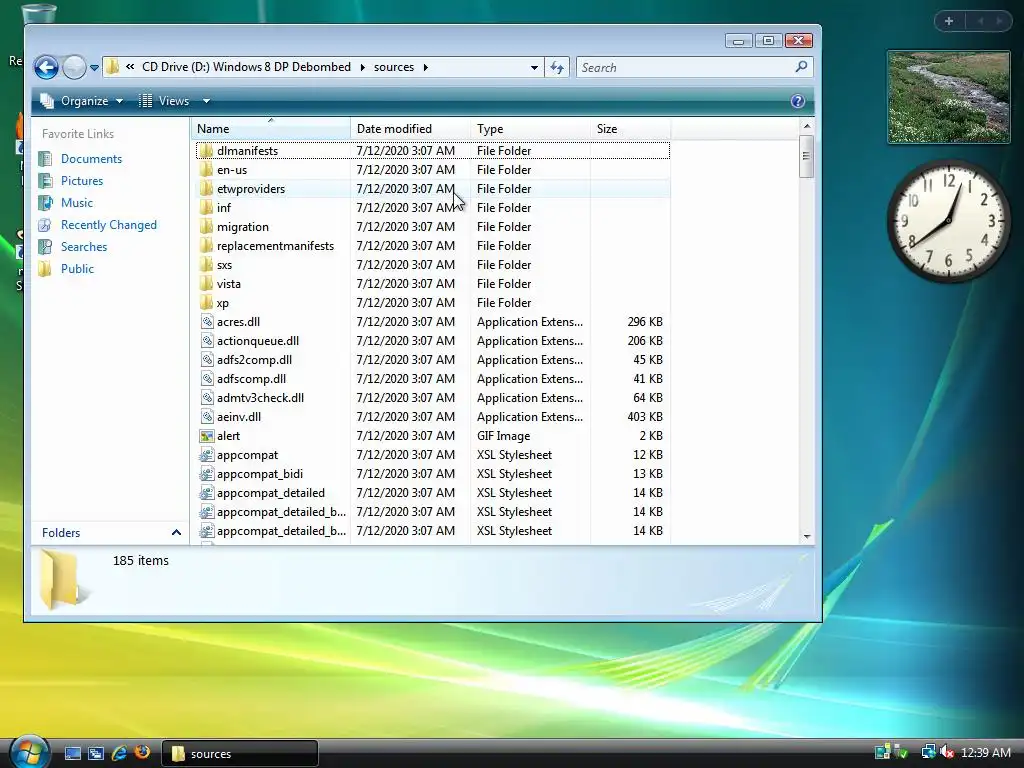The width and height of the screenshot is (1024, 768).
Task: Click the Back navigation arrow button
Action: (46, 67)
